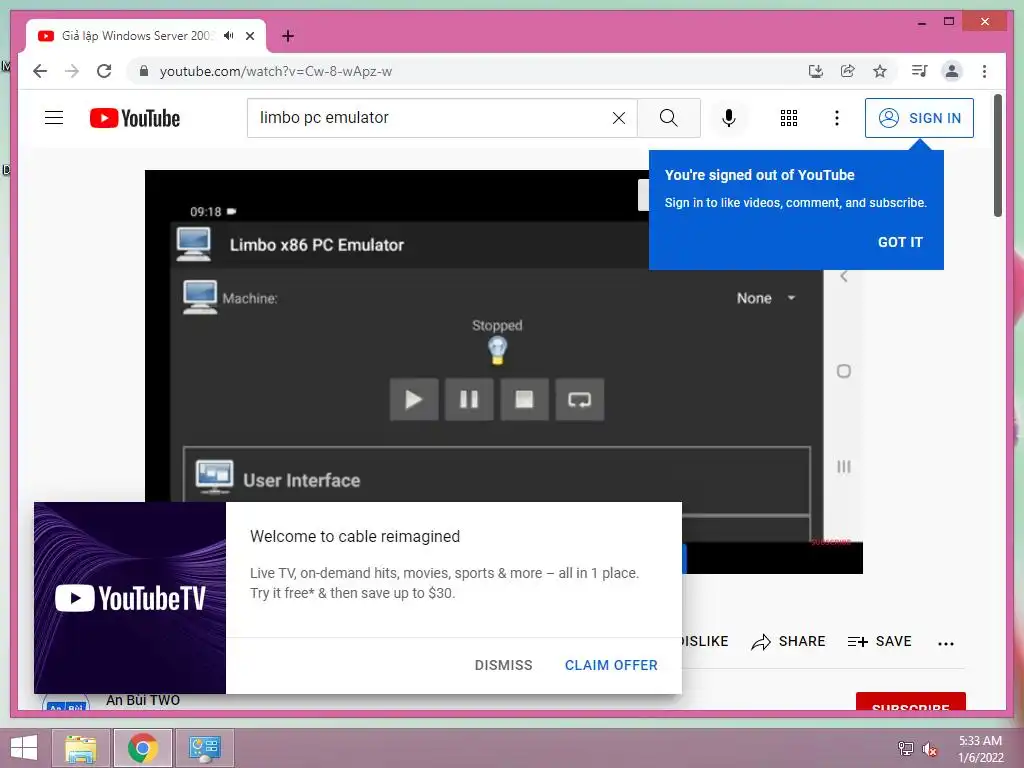The image size is (1024, 768).
Task: Mute tab audio via speaker icon
Action: tap(228, 36)
